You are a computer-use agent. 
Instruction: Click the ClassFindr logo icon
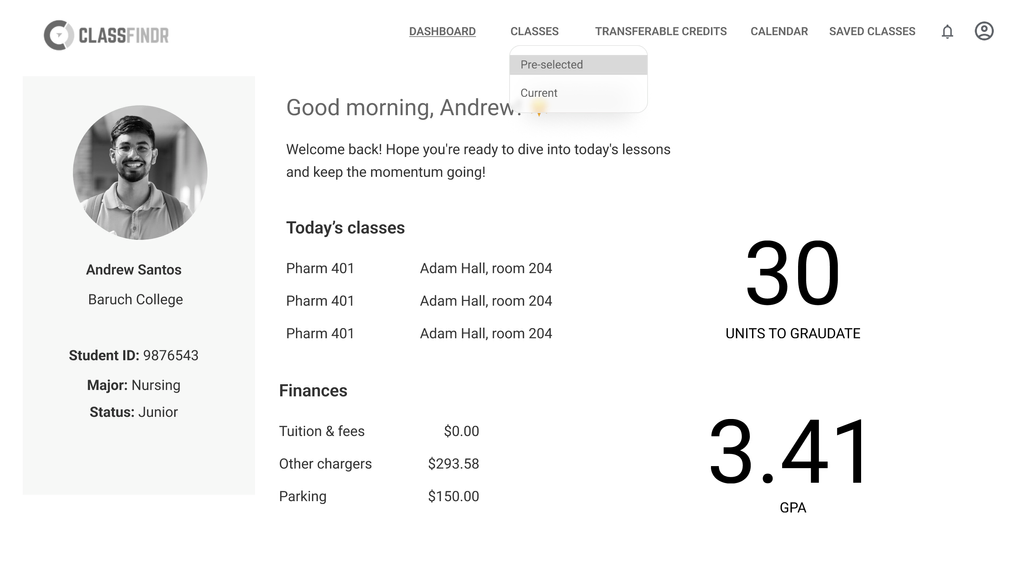click(x=59, y=35)
